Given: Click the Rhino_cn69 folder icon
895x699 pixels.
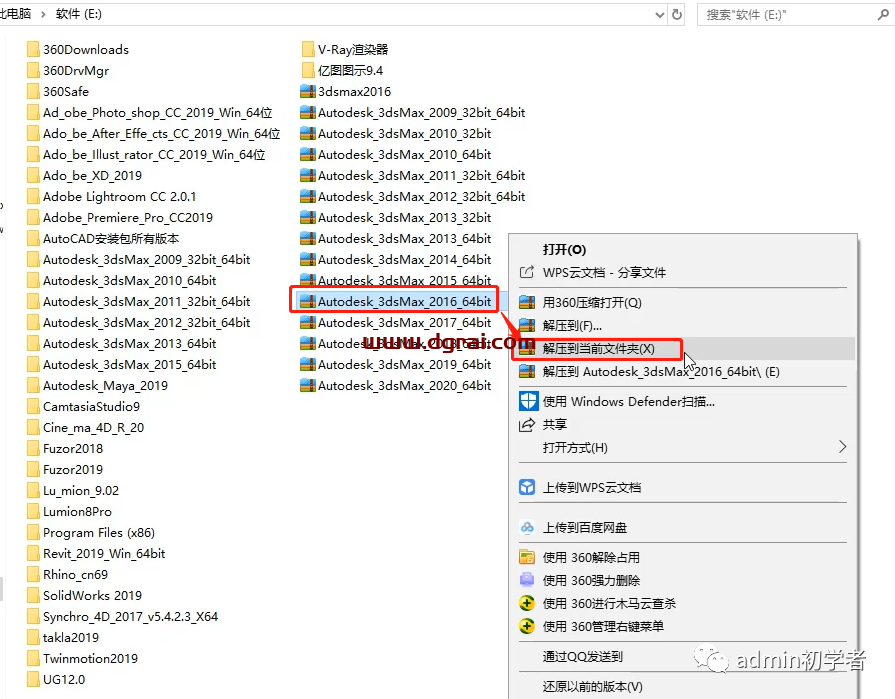Looking at the screenshot, I should 33,575.
